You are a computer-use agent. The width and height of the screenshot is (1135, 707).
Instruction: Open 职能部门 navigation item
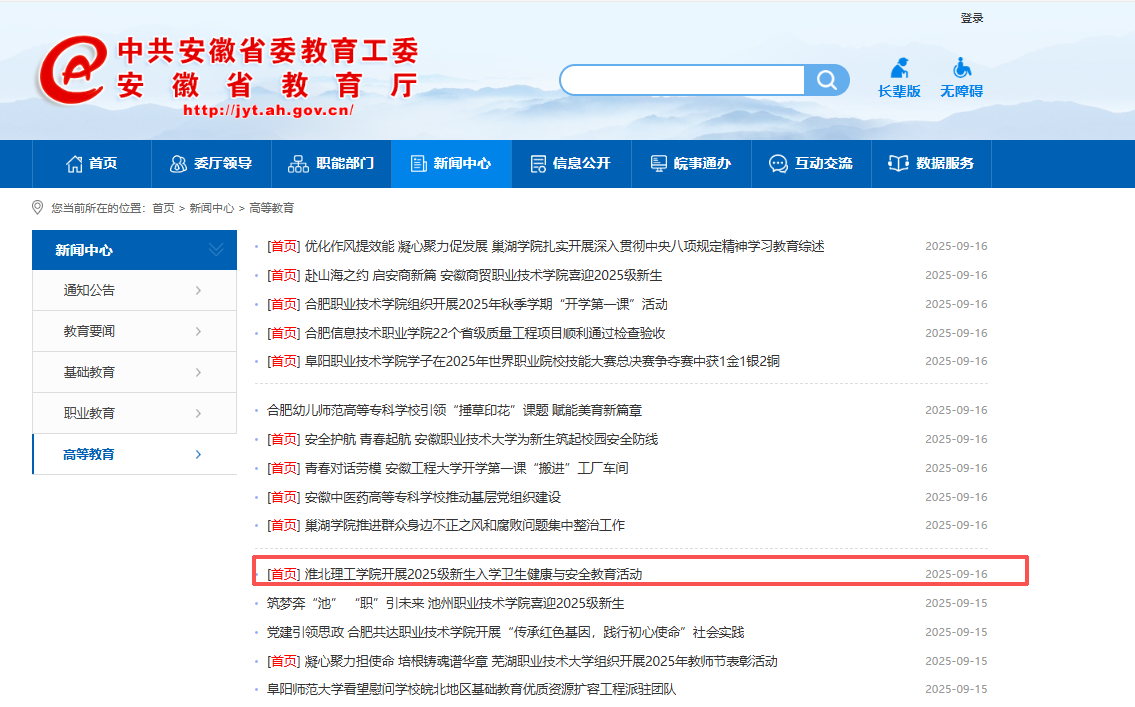click(331, 163)
